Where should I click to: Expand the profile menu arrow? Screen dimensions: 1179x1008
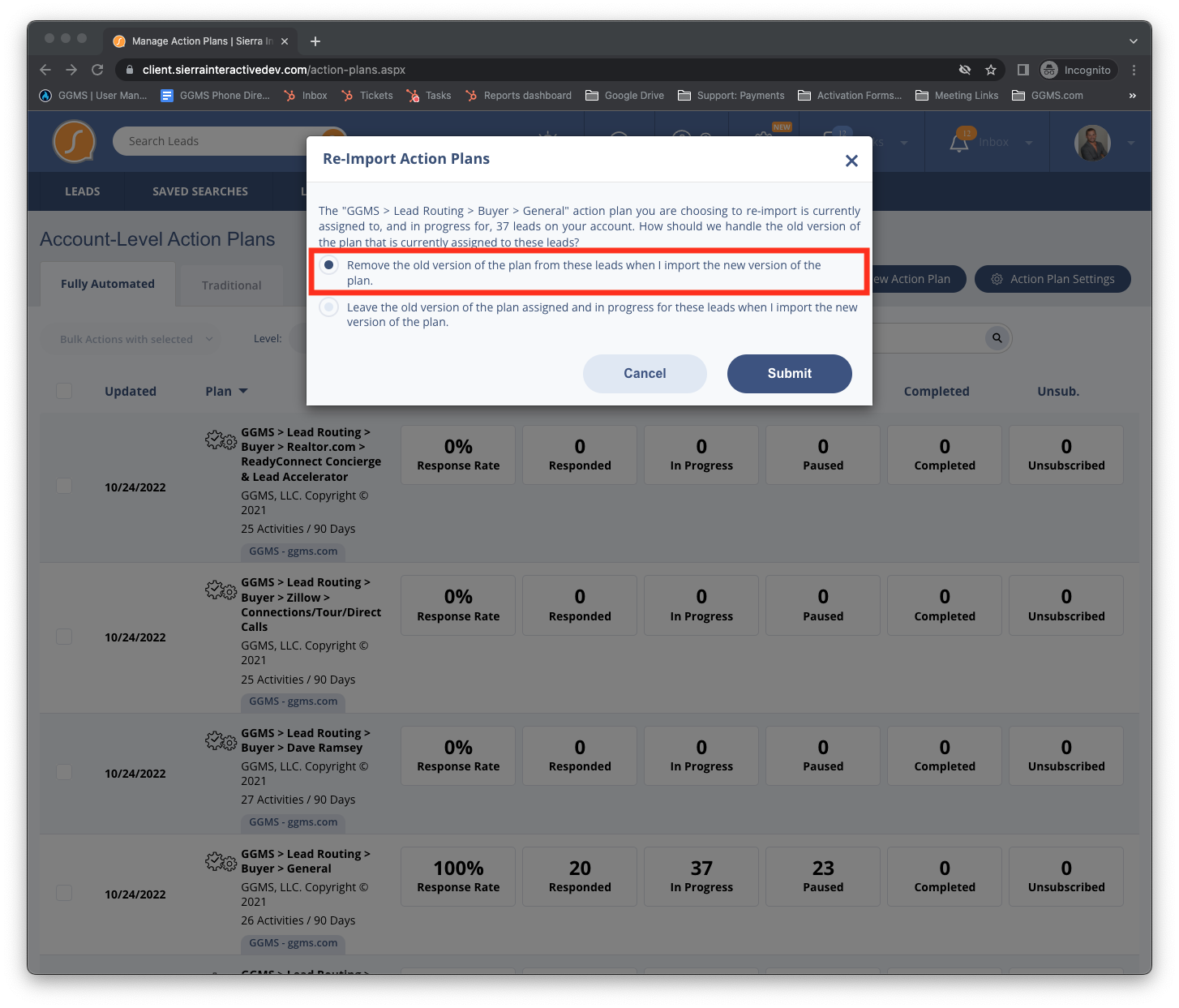point(1130,143)
